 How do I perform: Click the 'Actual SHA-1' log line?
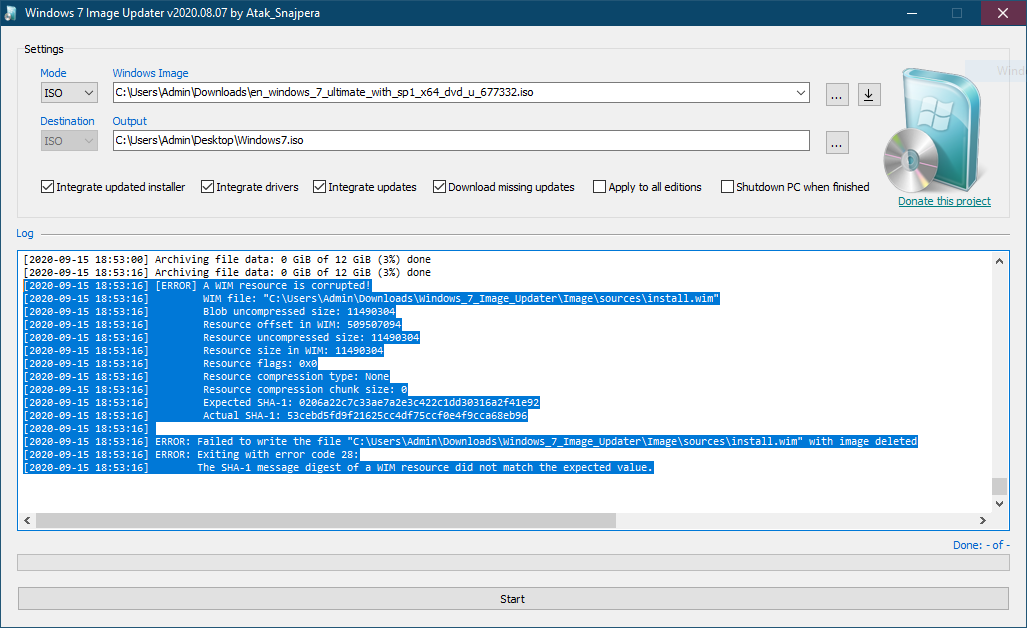(x=275, y=416)
